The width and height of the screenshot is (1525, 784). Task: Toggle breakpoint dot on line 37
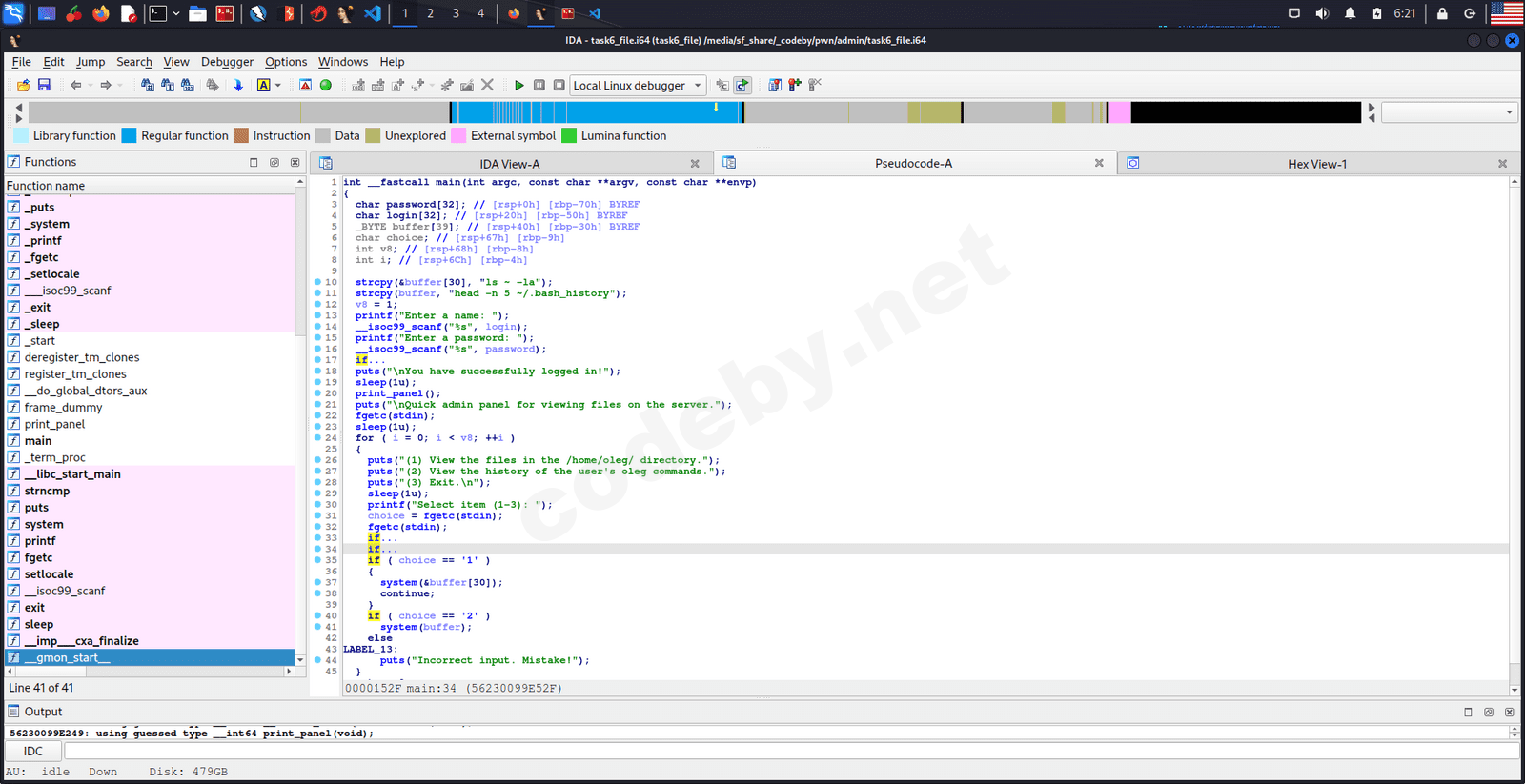tap(318, 582)
